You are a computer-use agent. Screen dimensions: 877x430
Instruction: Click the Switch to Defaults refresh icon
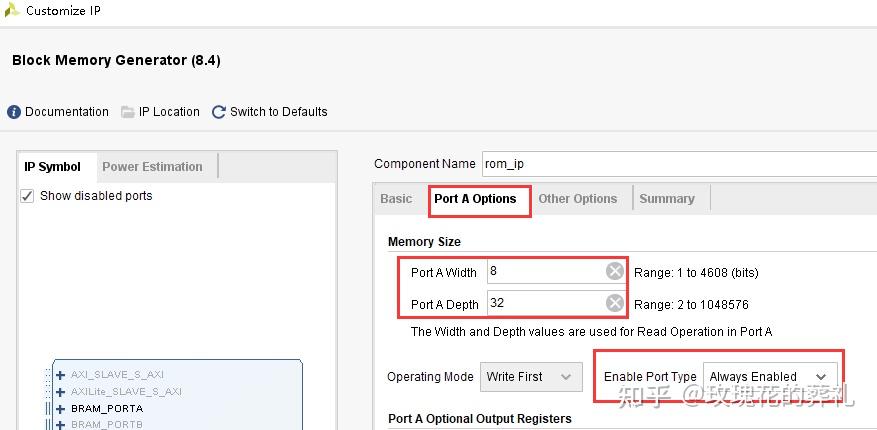point(219,112)
